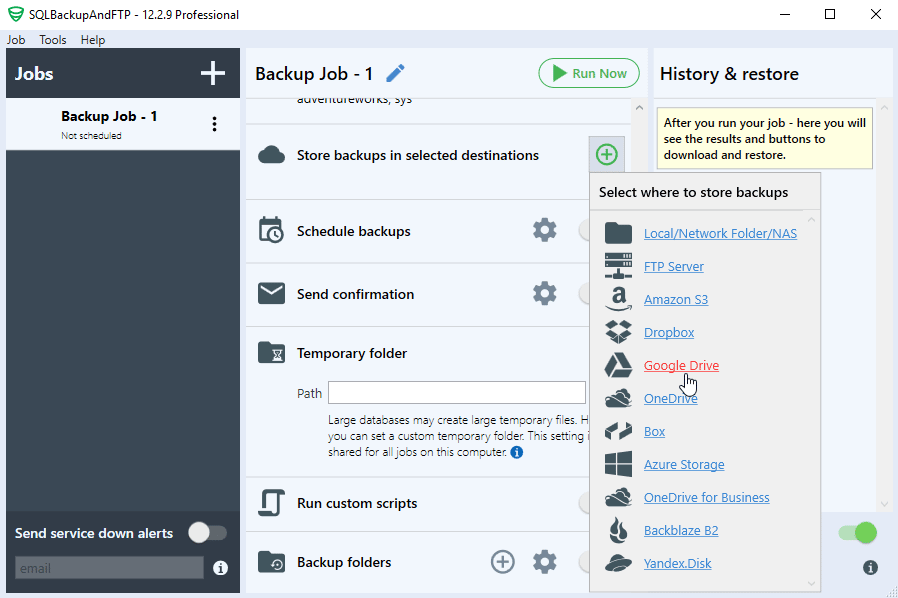Turn off the green switch in the History panel
This screenshot has height=598, width=898.
857,533
